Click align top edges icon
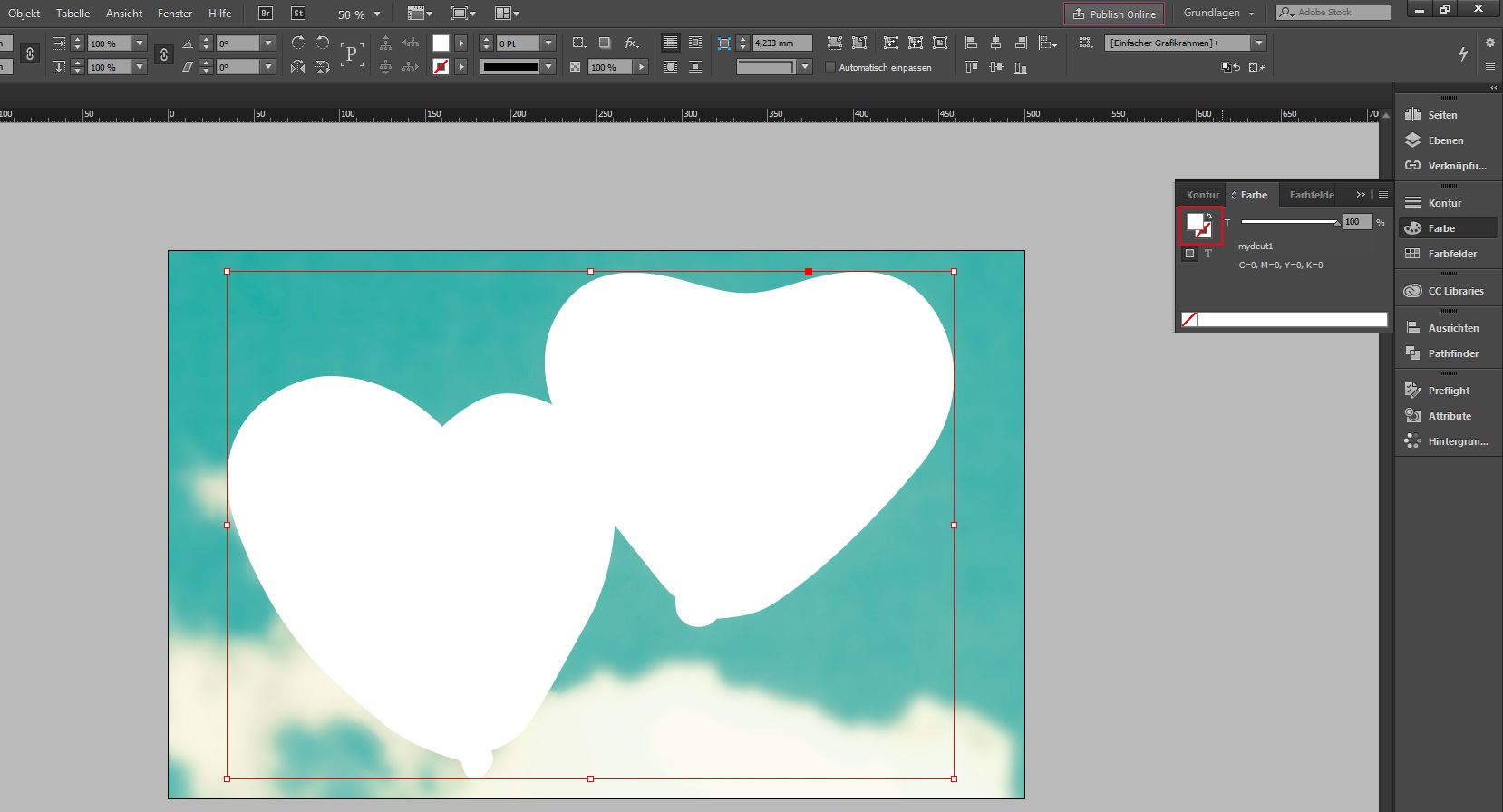The height and width of the screenshot is (812, 1503). pyautogui.click(x=971, y=67)
